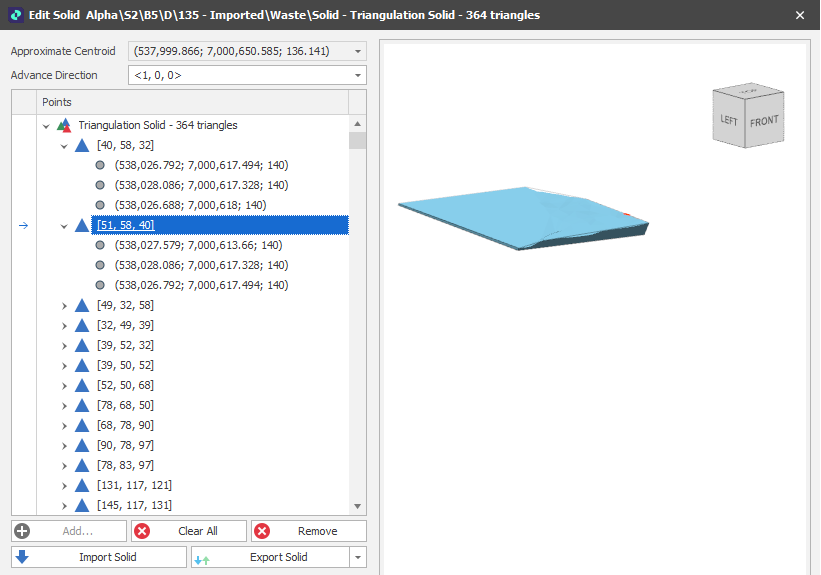Click the Points column header
Image resolution: width=821 pixels, height=575 pixels.
click(x=192, y=102)
